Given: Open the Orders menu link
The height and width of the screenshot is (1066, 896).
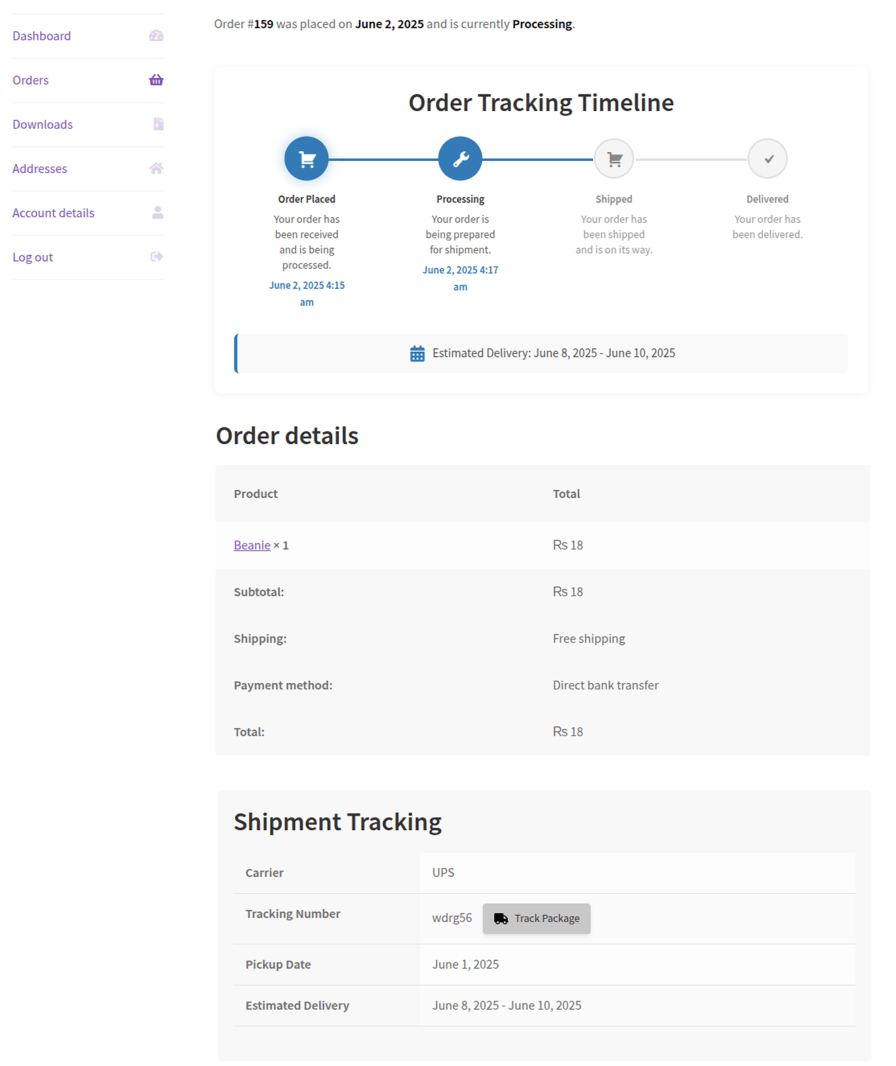Looking at the screenshot, I should point(31,80).
